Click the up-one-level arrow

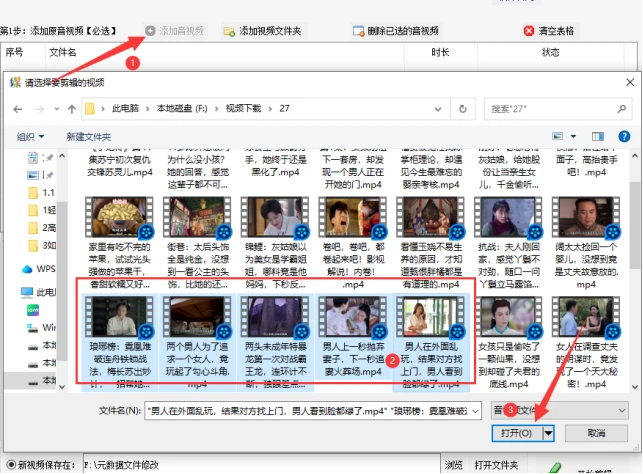pyautogui.click(x=72, y=109)
